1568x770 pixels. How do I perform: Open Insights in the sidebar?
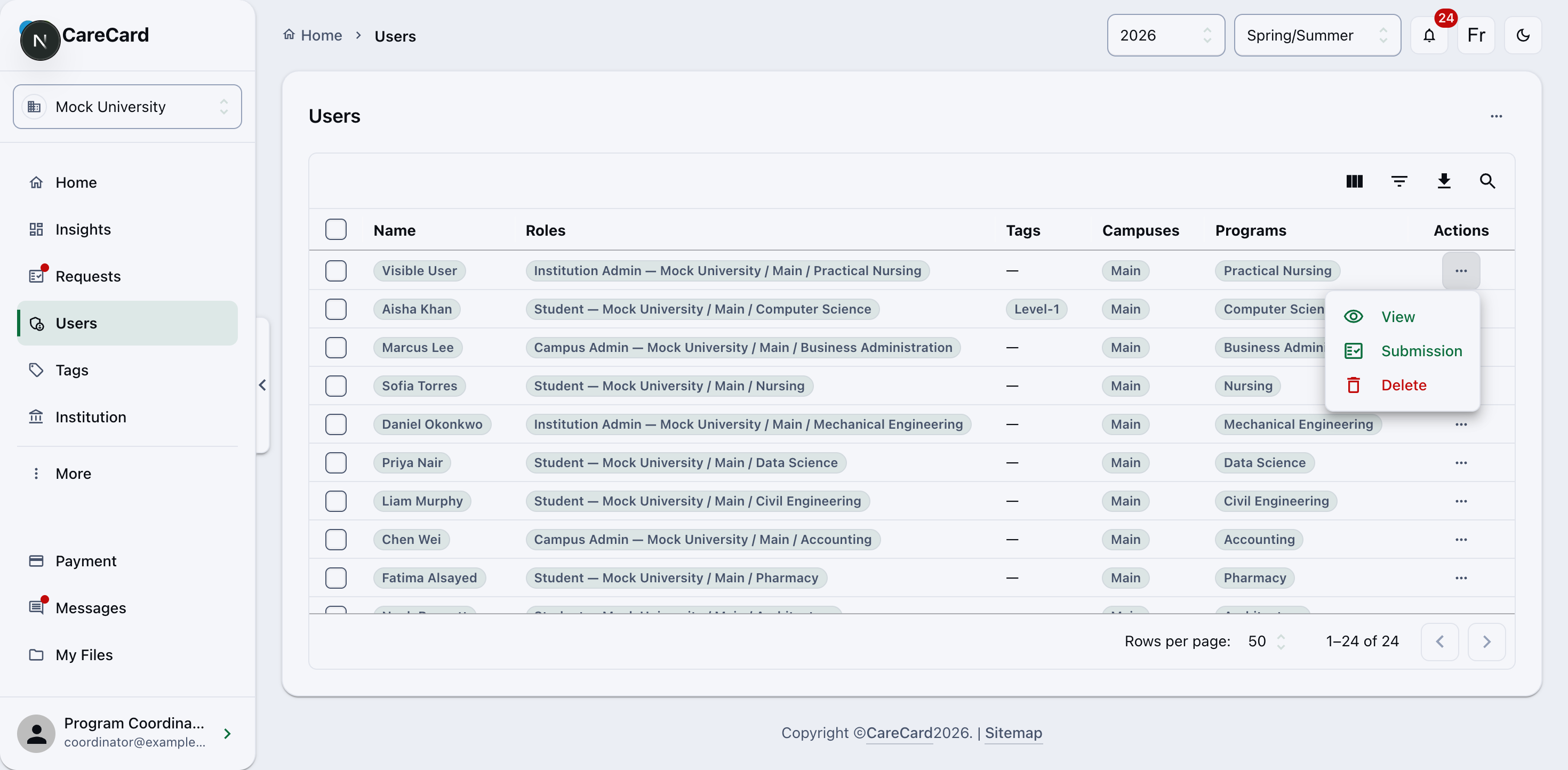[x=127, y=229]
